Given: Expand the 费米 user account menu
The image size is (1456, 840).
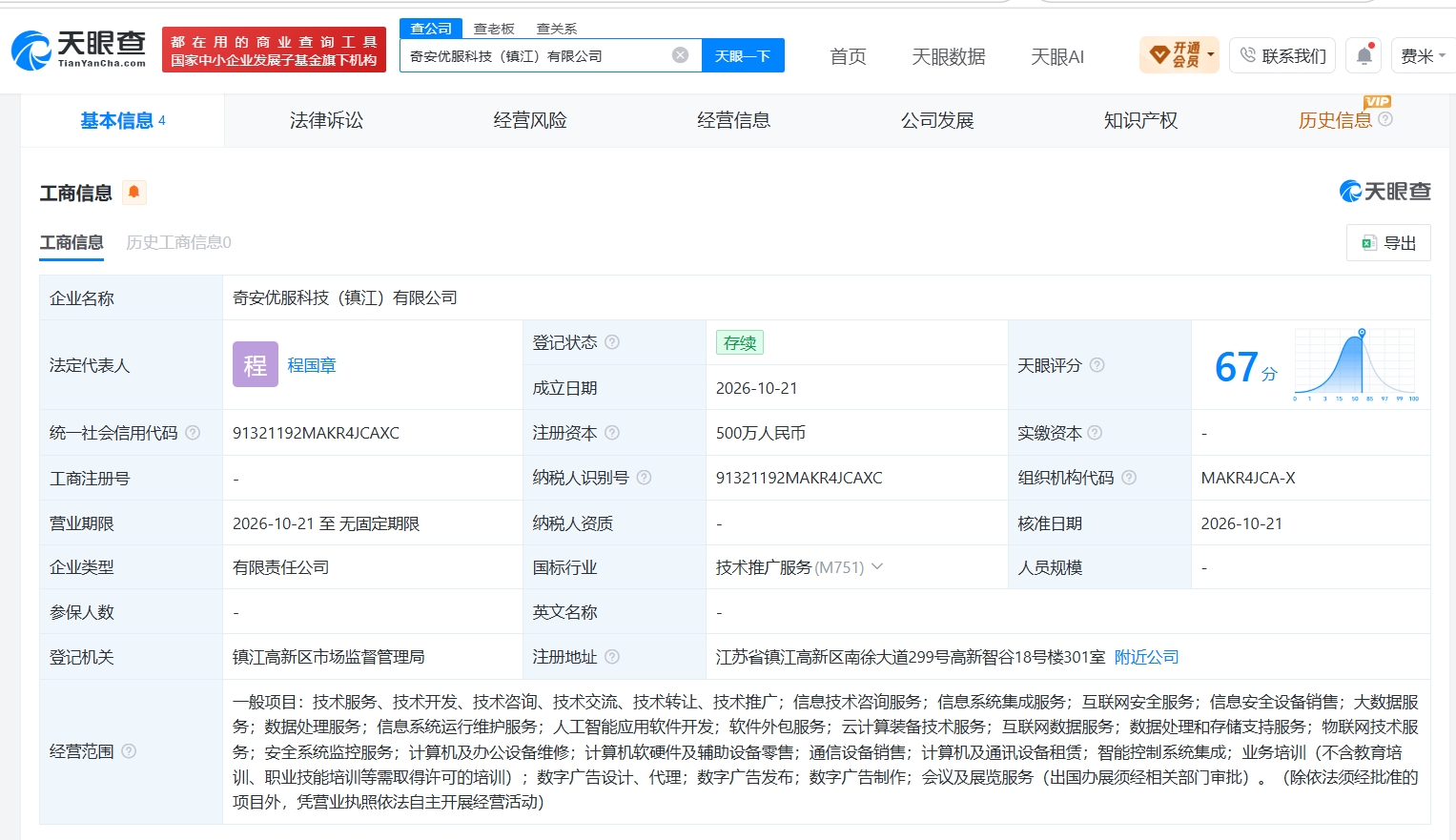Looking at the screenshot, I should click(x=1423, y=56).
